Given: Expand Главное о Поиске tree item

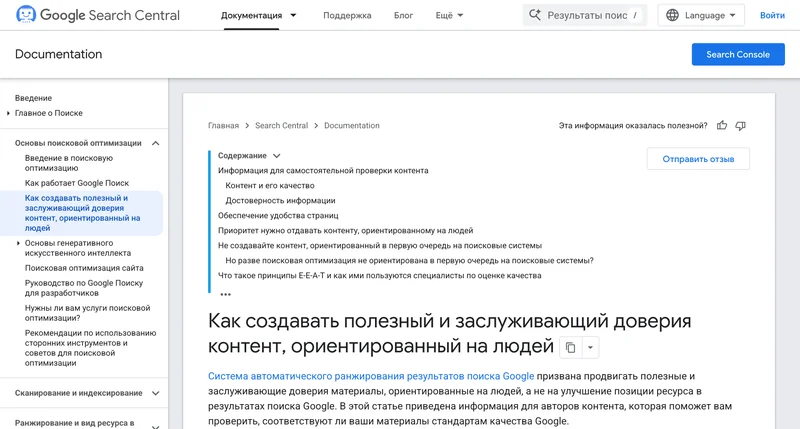Looking at the screenshot, I should 8,113.
